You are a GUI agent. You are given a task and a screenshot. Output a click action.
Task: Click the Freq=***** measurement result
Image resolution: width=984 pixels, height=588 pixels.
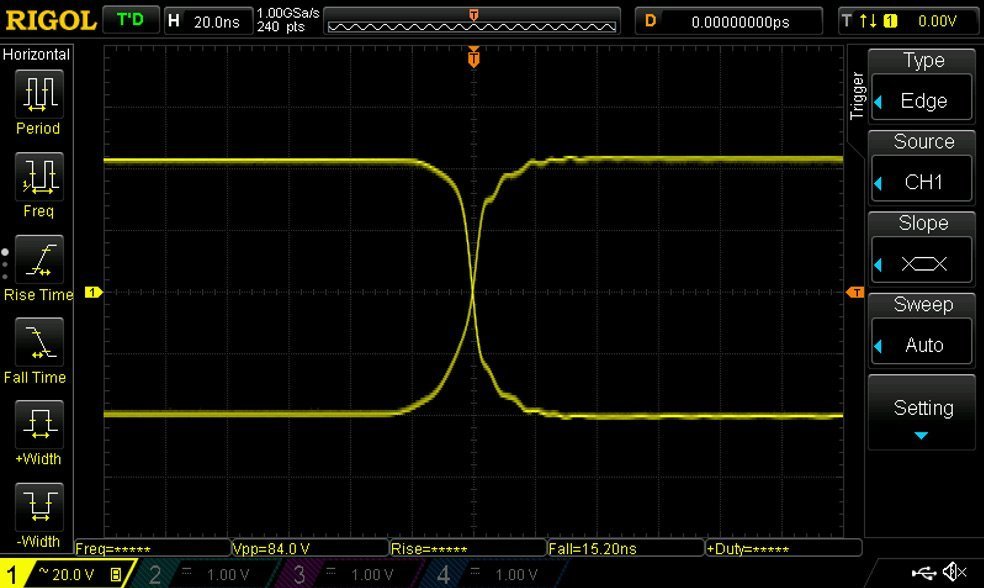[x=152, y=548]
